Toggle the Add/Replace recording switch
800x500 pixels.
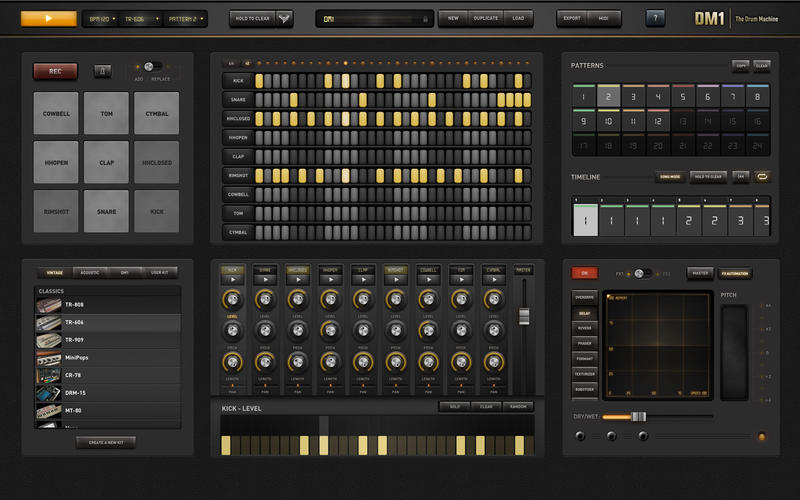coord(152,66)
